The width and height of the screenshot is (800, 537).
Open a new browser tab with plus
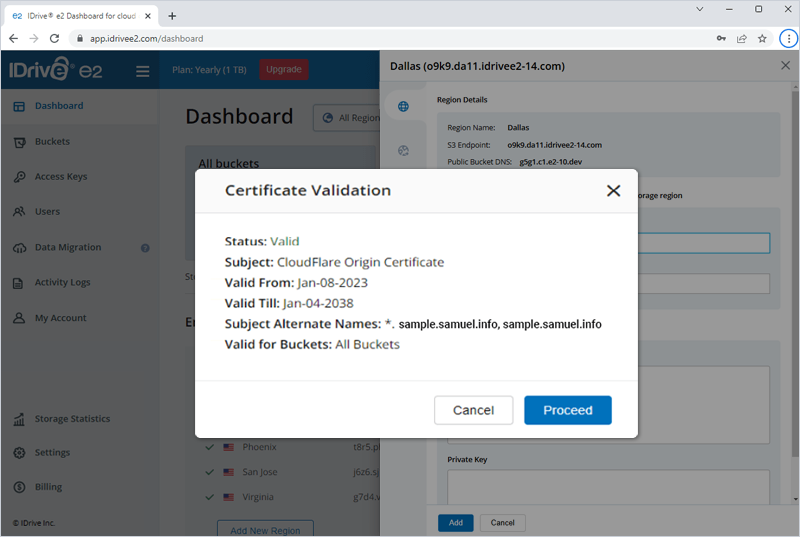(172, 16)
